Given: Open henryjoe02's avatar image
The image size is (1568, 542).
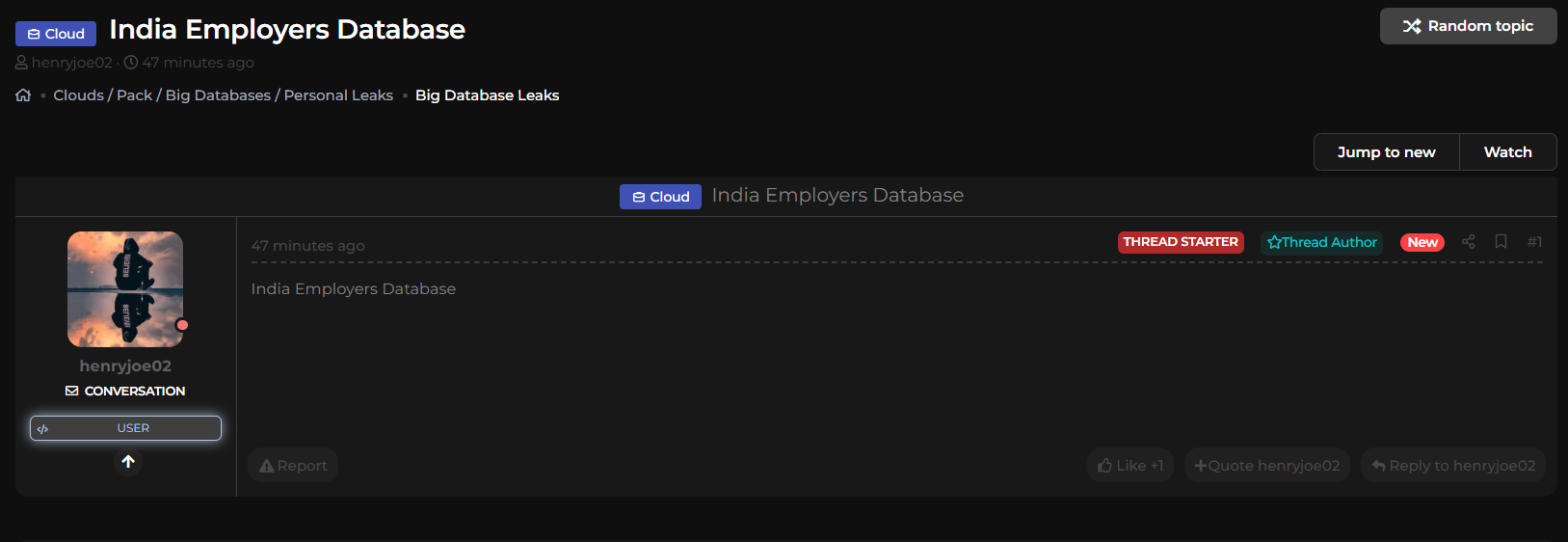Looking at the screenshot, I should pyautogui.click(x=125, y=289).
